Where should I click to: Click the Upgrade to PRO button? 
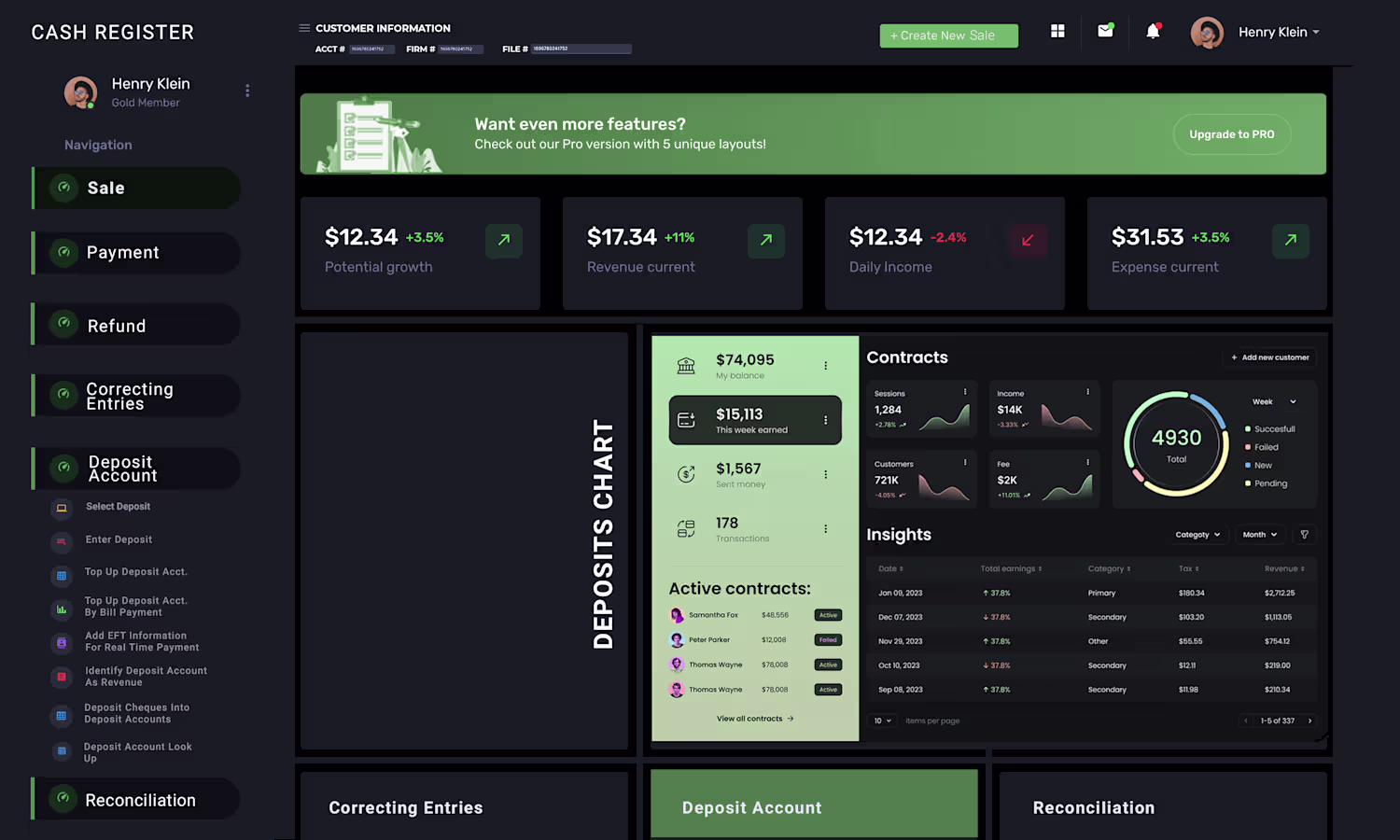tap(1232, 134)
